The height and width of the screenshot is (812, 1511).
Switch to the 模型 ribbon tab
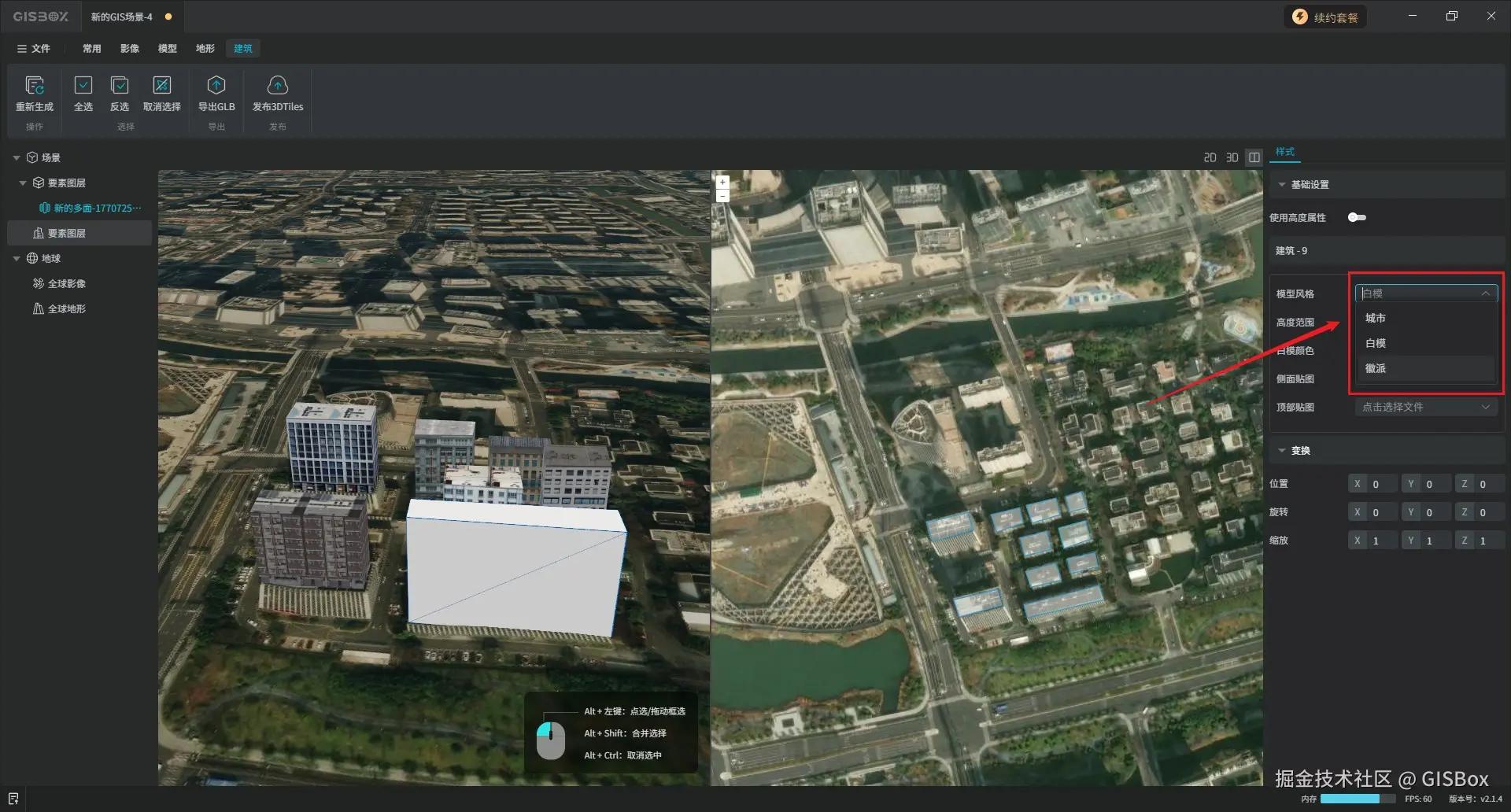168,49
